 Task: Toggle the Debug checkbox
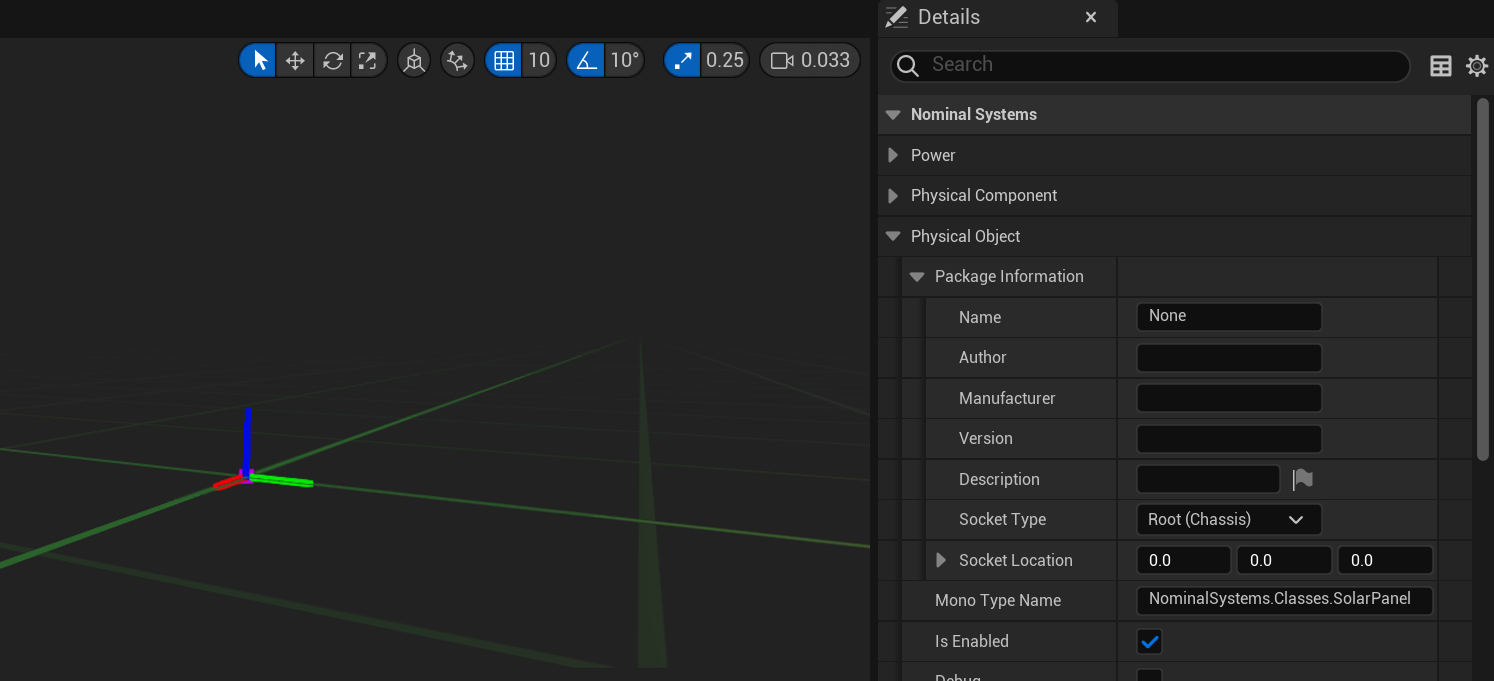pyautogui.click(x=1150, y=676)
